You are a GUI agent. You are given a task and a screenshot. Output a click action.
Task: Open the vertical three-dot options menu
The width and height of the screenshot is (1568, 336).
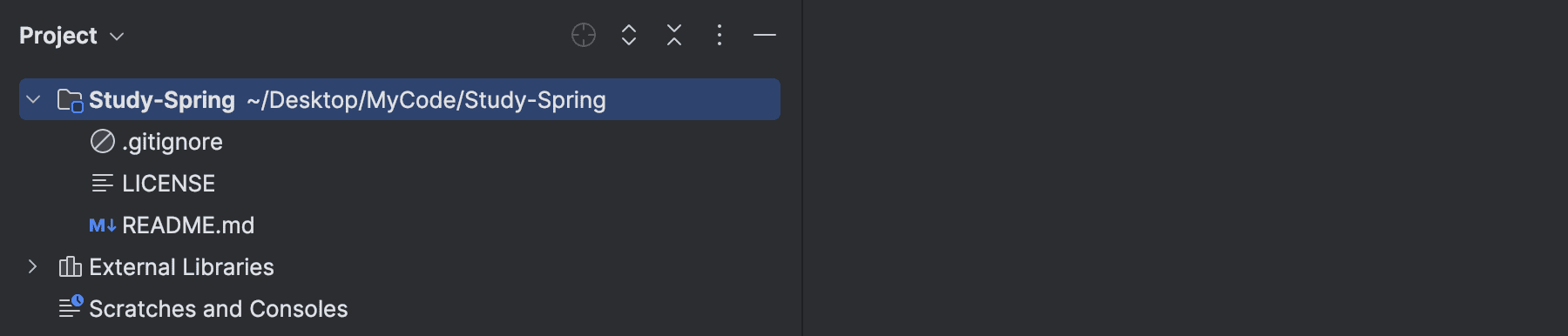[720, 35]
